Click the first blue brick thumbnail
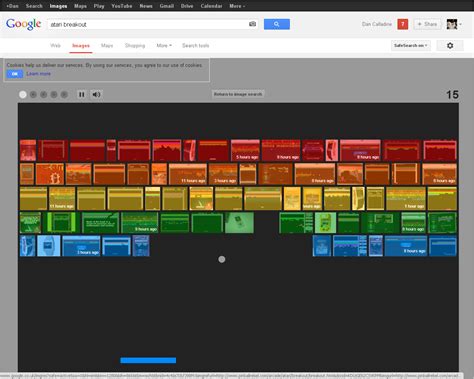 tap(28, 246)
